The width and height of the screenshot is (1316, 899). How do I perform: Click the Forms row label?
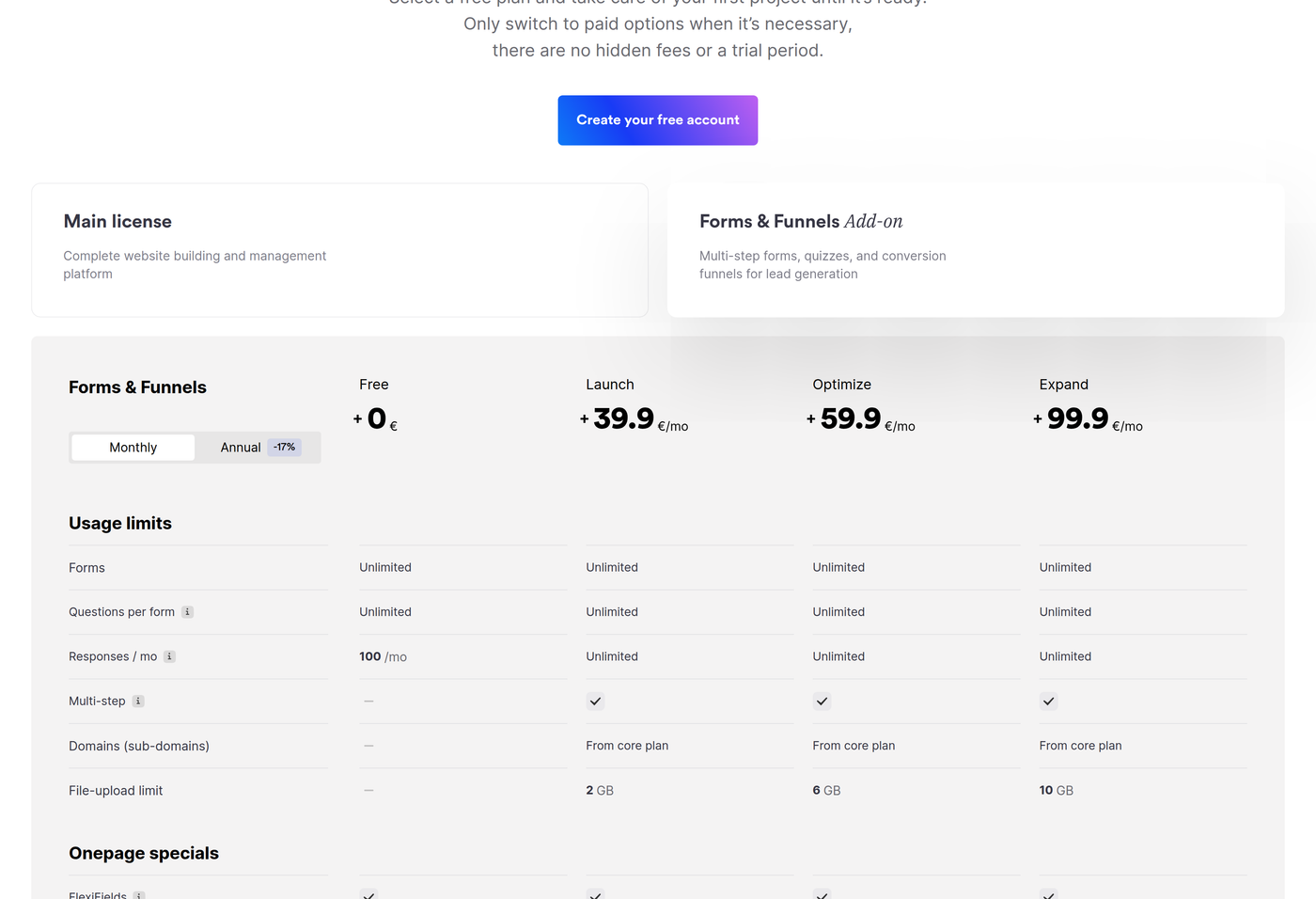click(x=86, y=568)
